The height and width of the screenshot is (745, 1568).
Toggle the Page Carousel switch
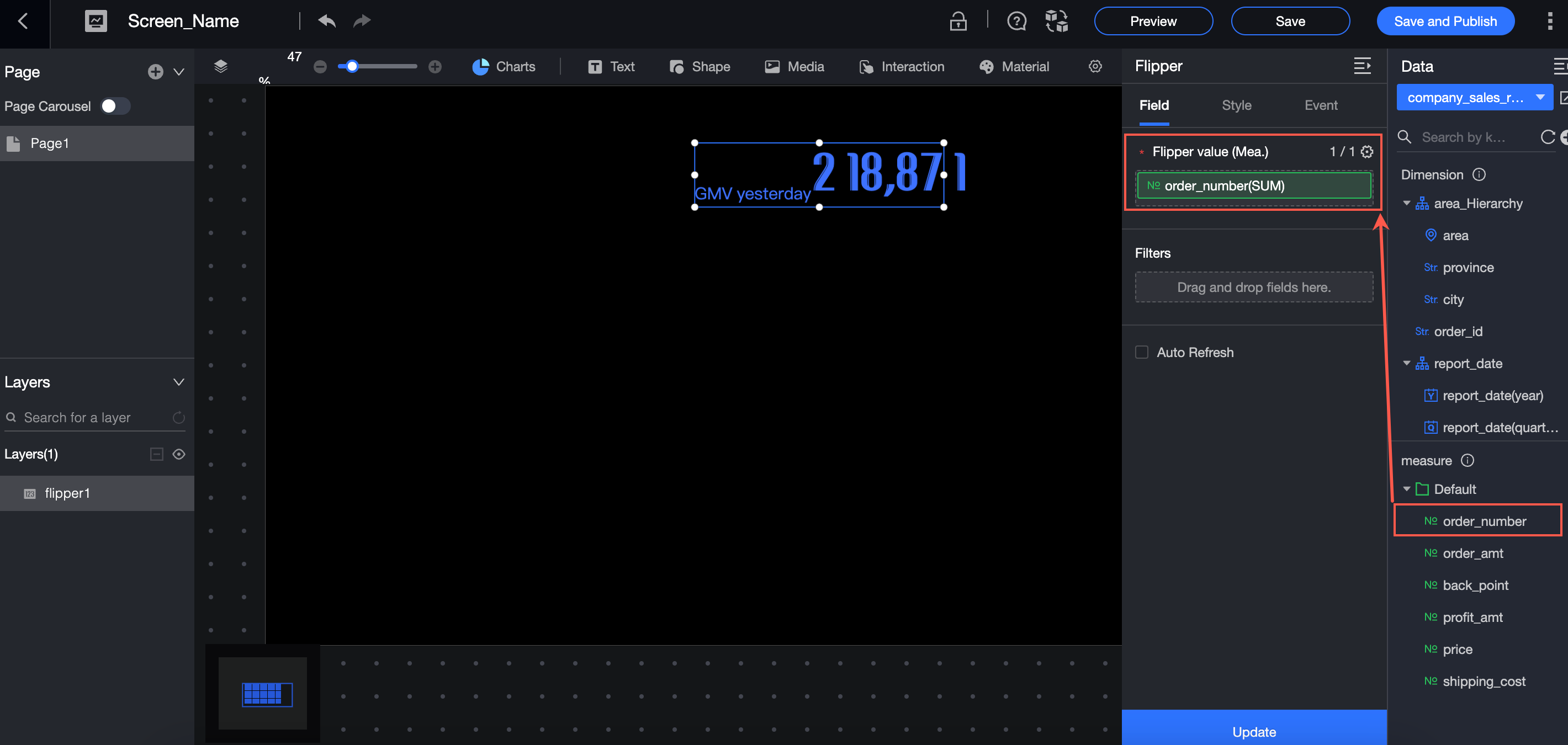114,106
